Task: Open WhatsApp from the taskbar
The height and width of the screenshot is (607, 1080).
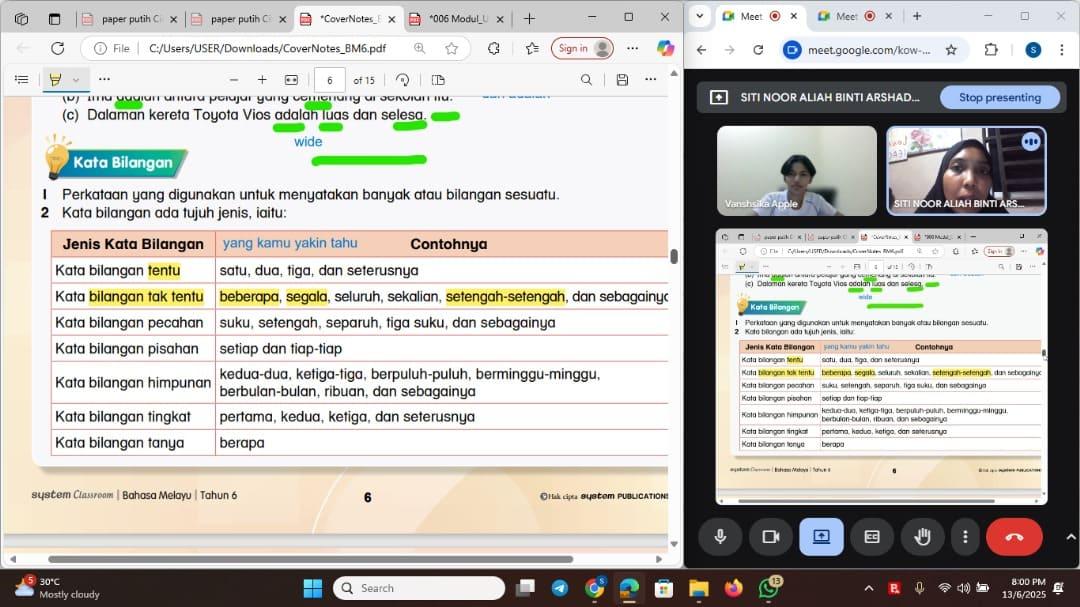Action: tap(768, 588)
